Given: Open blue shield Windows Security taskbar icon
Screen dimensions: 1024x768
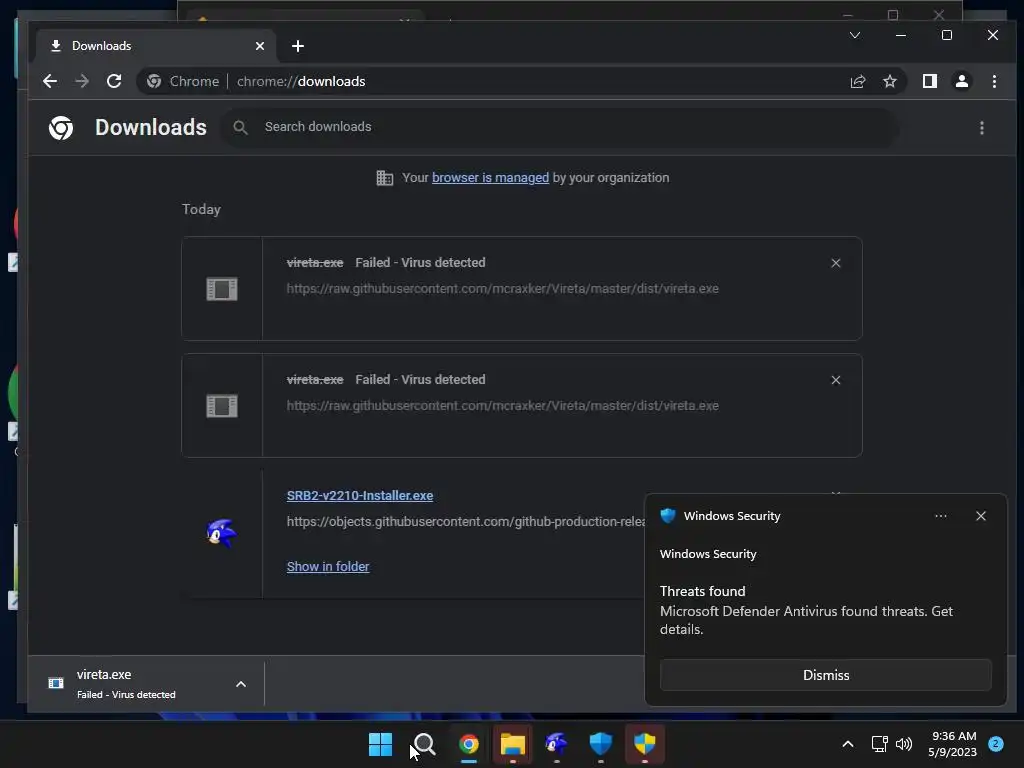Looking at the screenshot, I should (x=601, y=744).
